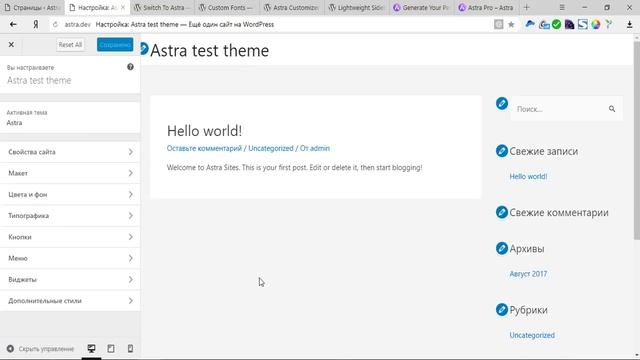Open browser downloads arrow icon
The height and width of the screenshot is (360, 640).
point(629,24)
